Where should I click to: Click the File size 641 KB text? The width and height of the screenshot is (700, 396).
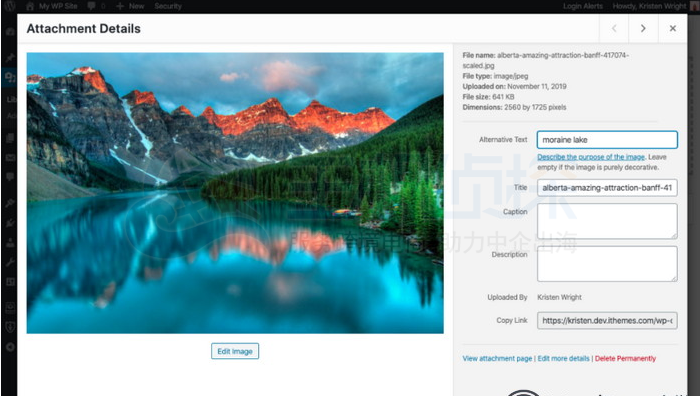point(488,96)
